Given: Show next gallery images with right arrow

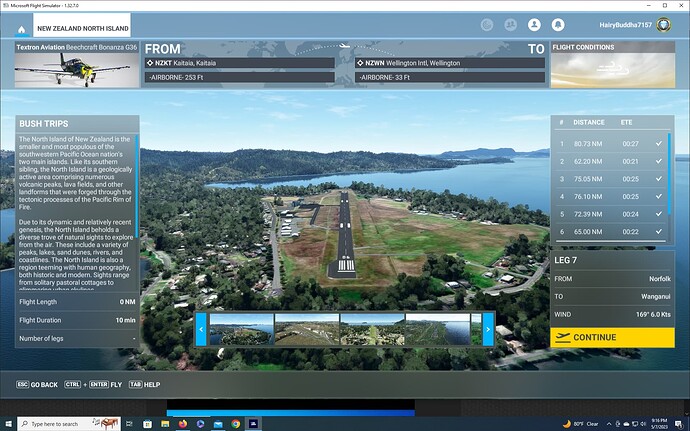Looking at the screenshot, I should [x=488, y=329].
